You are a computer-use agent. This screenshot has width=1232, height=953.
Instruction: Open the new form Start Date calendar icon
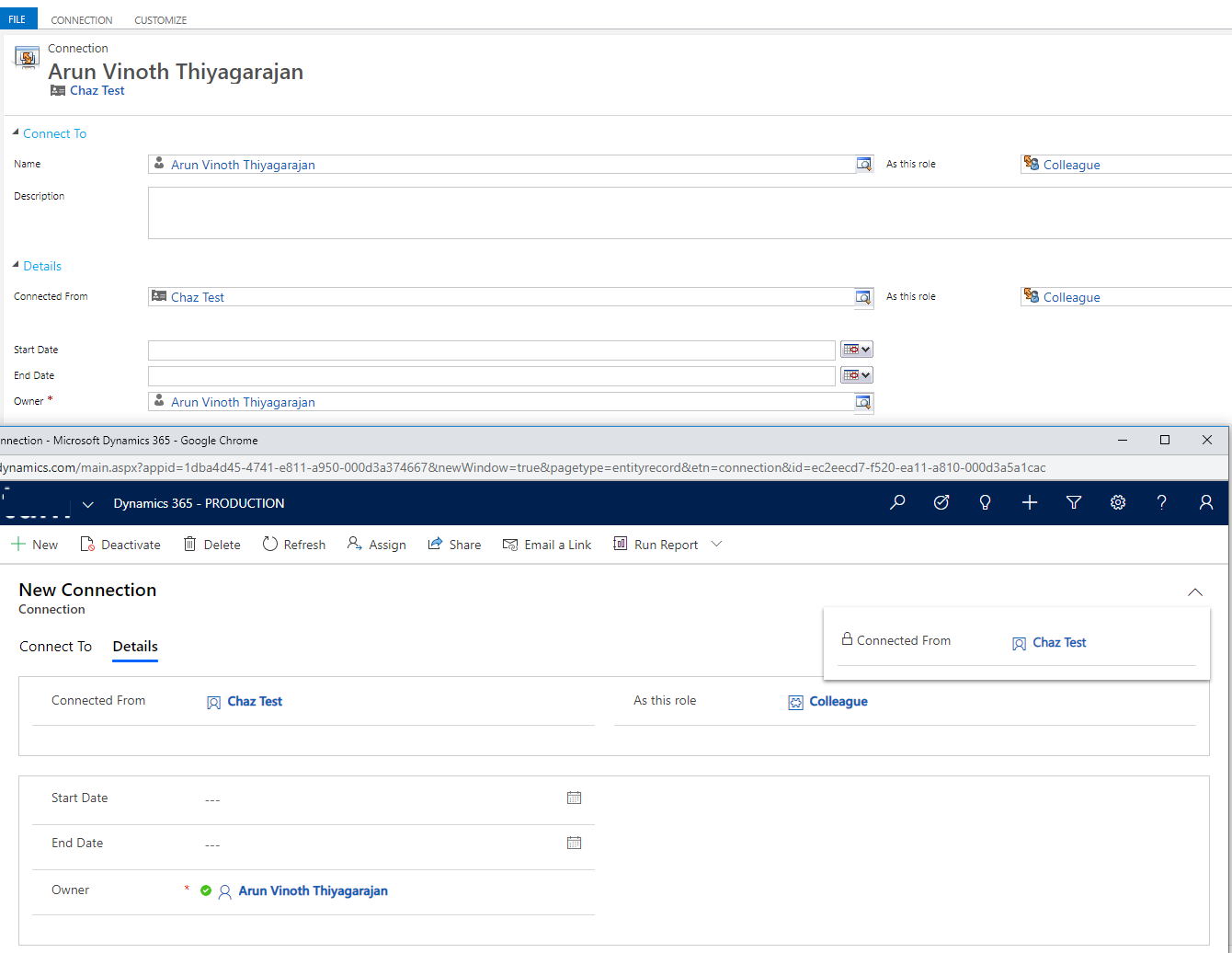tap(575, 798)
